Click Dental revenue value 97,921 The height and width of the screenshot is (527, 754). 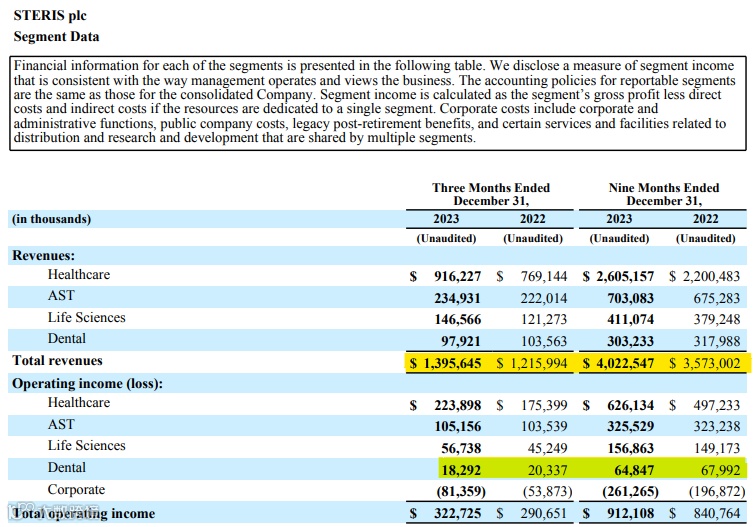[x=461, y=341]
